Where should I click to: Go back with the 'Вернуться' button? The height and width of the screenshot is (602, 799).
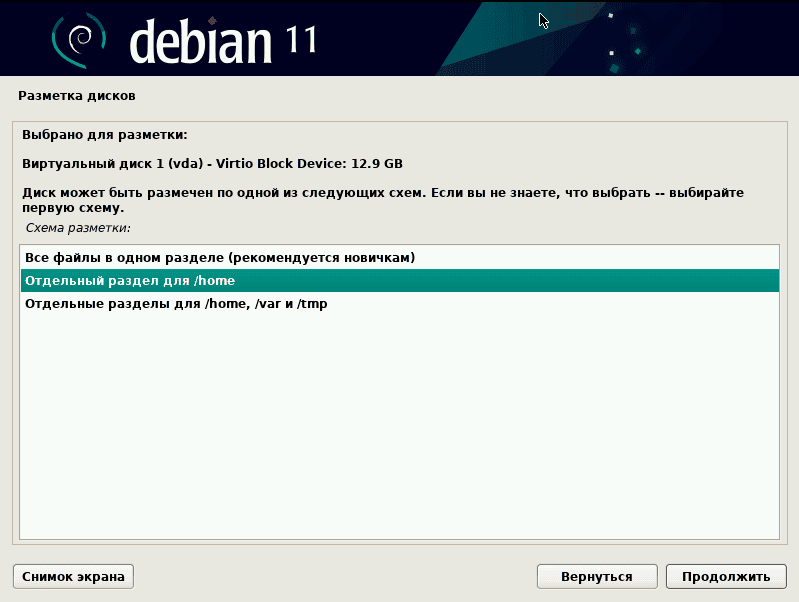[x=597, y=577]
